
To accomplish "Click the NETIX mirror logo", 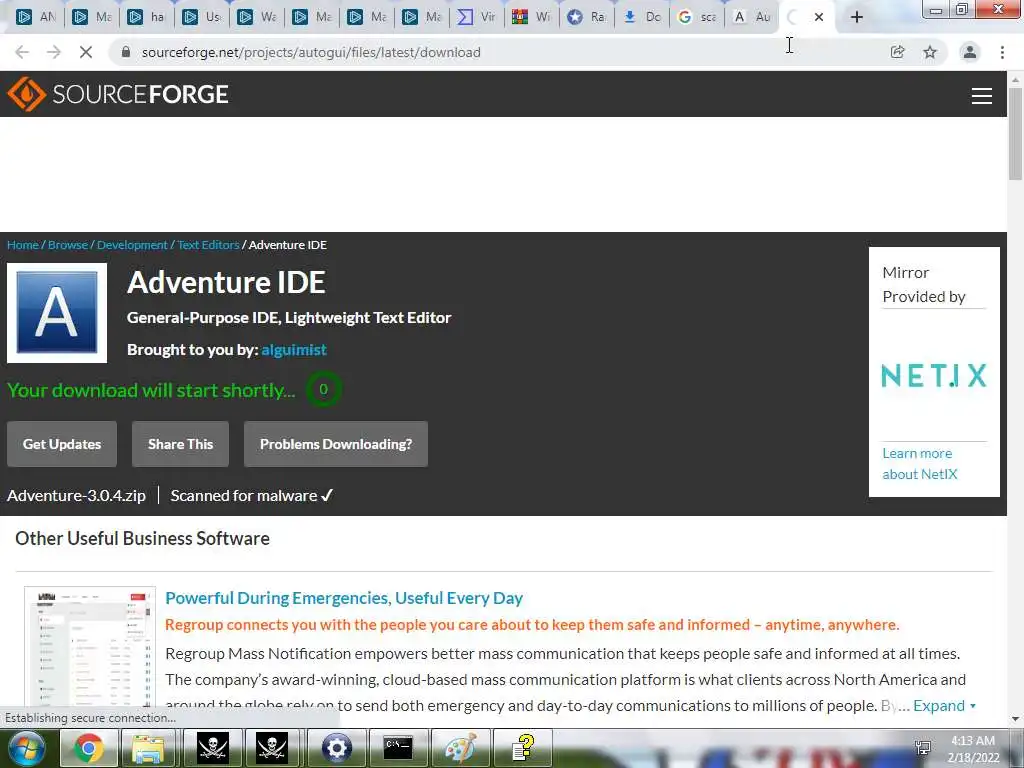I will coord(934,376).
